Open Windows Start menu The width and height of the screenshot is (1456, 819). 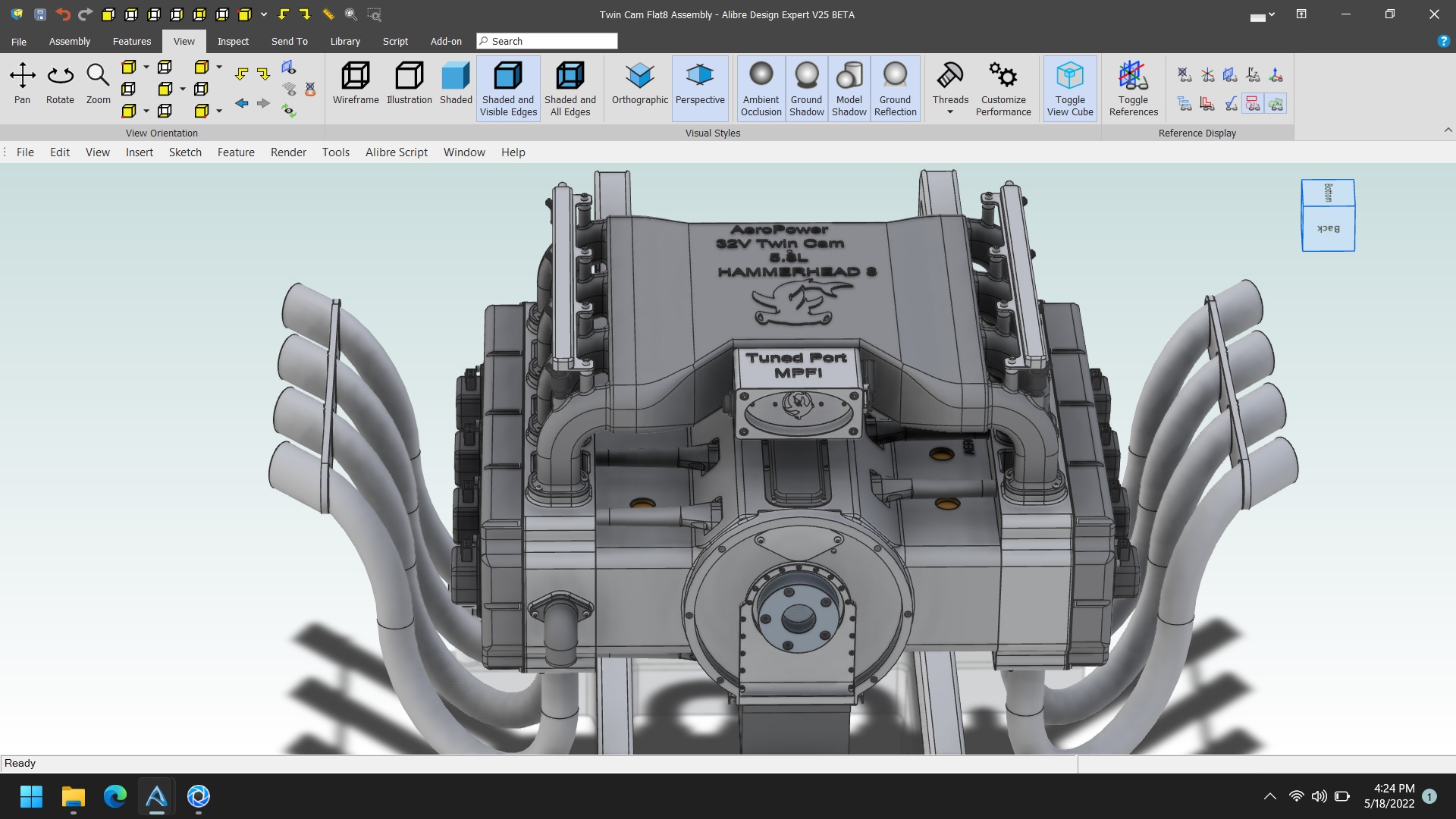click(31, 796)
